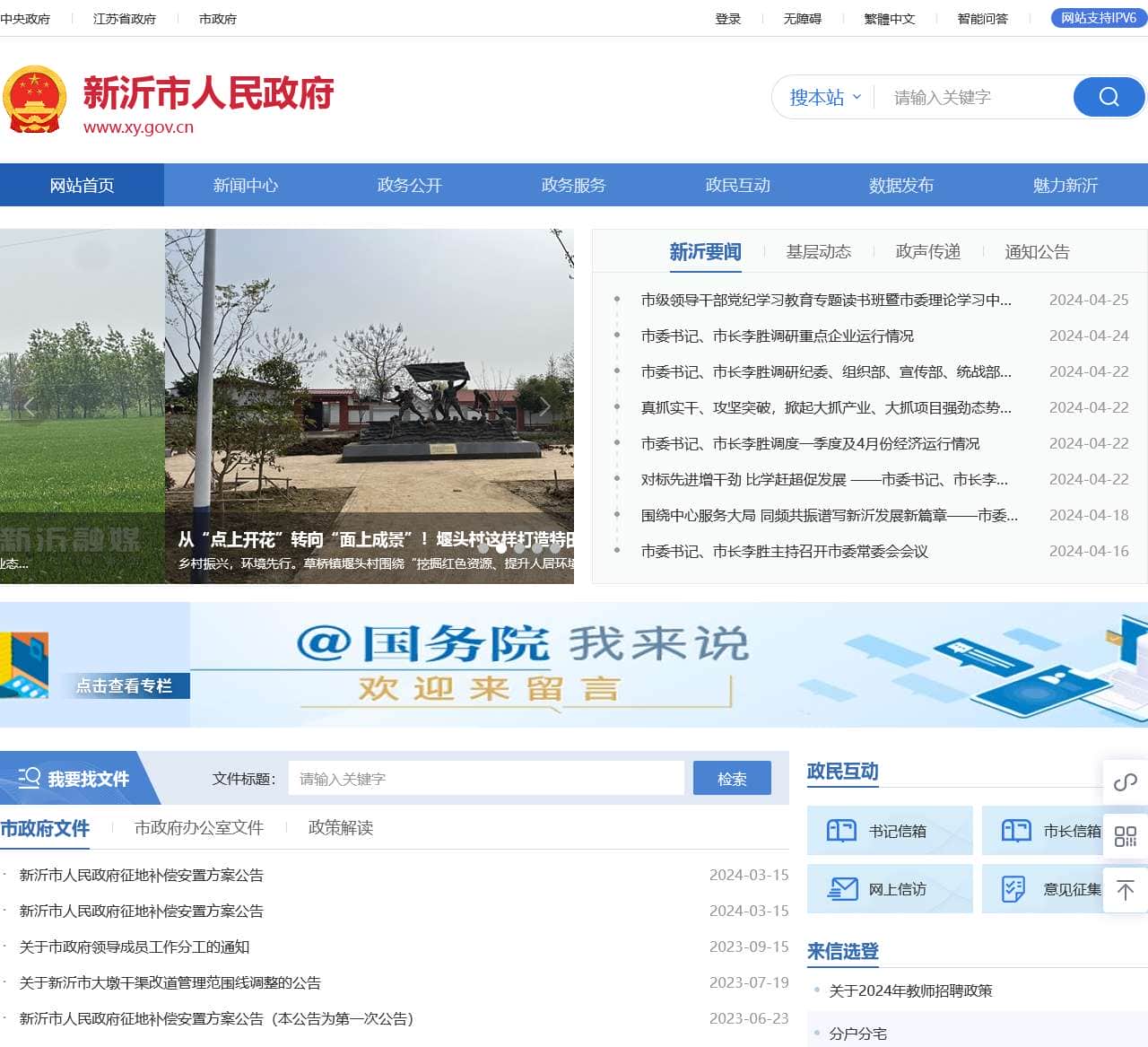The image size is (1148, 1047).
Task: Open letter 分户分宅
Action: coord(858,1034)
